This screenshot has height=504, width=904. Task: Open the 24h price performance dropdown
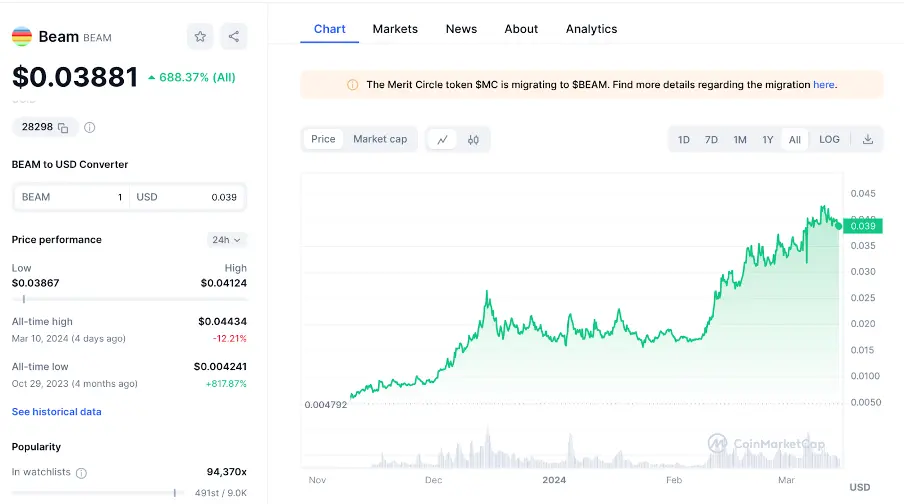tap(226, 240)
